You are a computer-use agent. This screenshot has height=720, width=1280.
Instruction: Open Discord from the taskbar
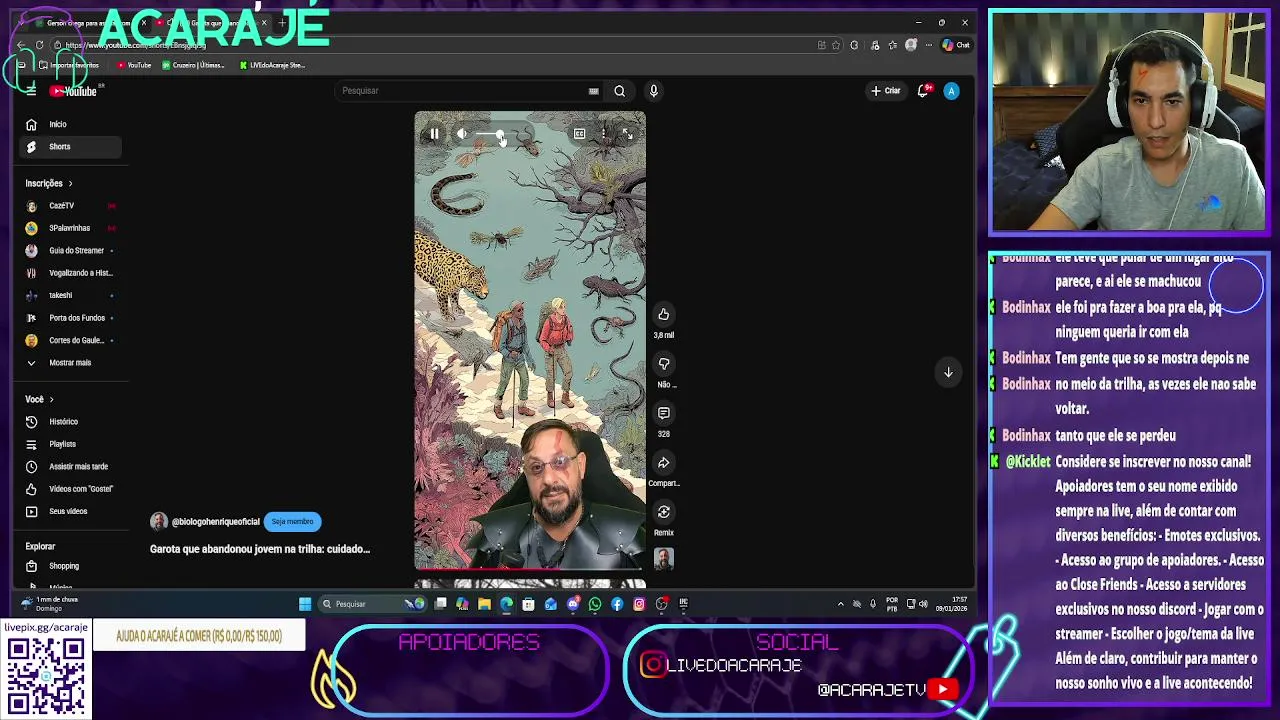point(573,604)
